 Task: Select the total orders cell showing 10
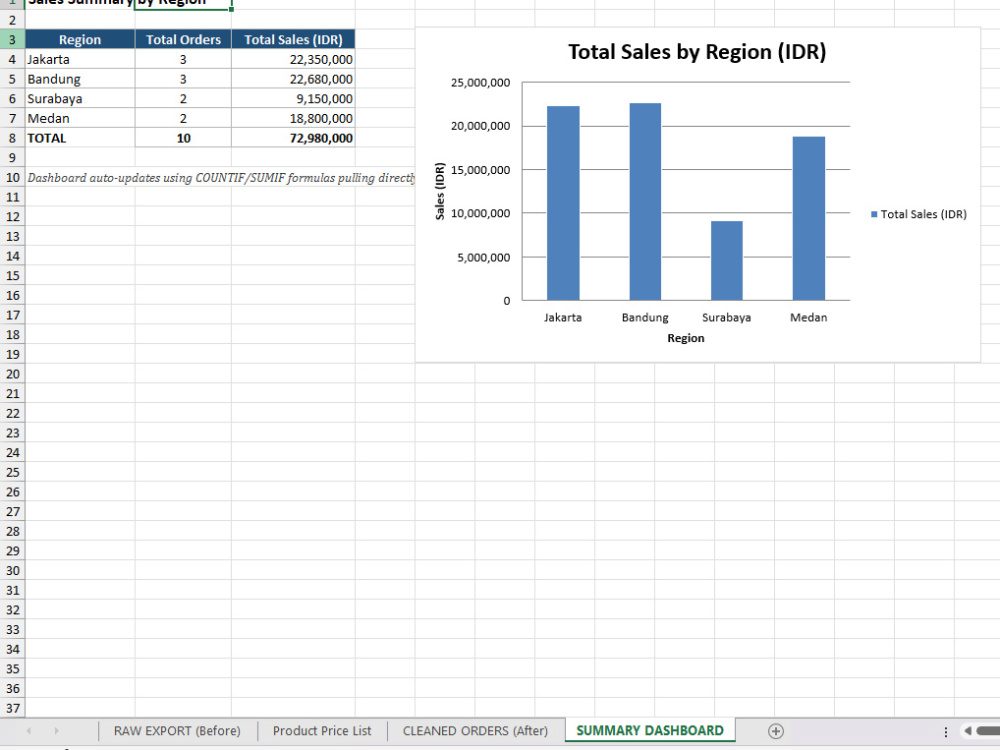coord(183,138)
